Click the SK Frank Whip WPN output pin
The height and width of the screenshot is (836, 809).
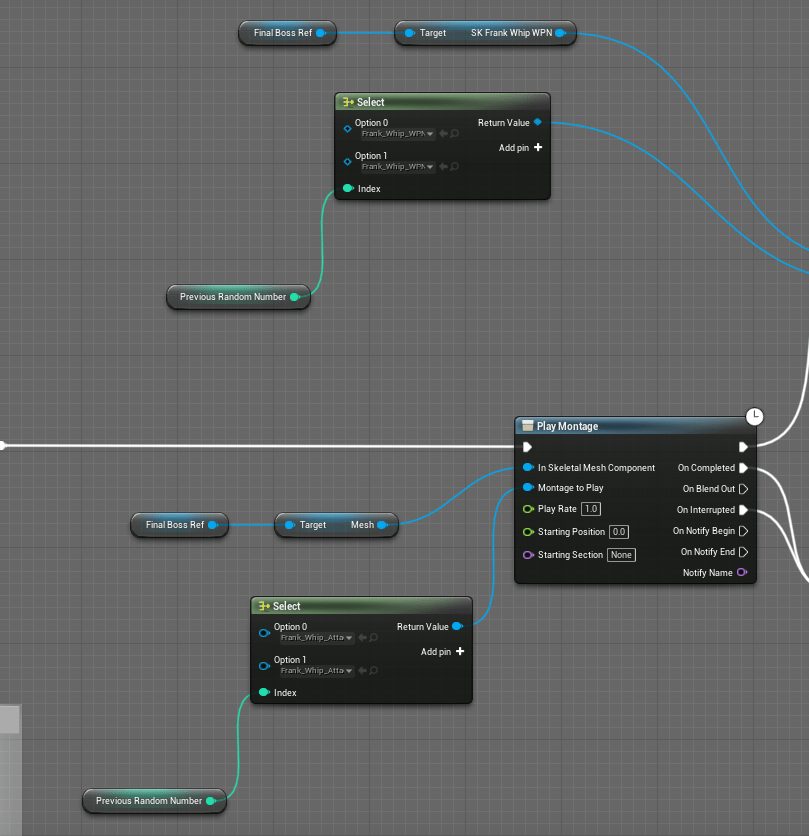coord(560,33)
